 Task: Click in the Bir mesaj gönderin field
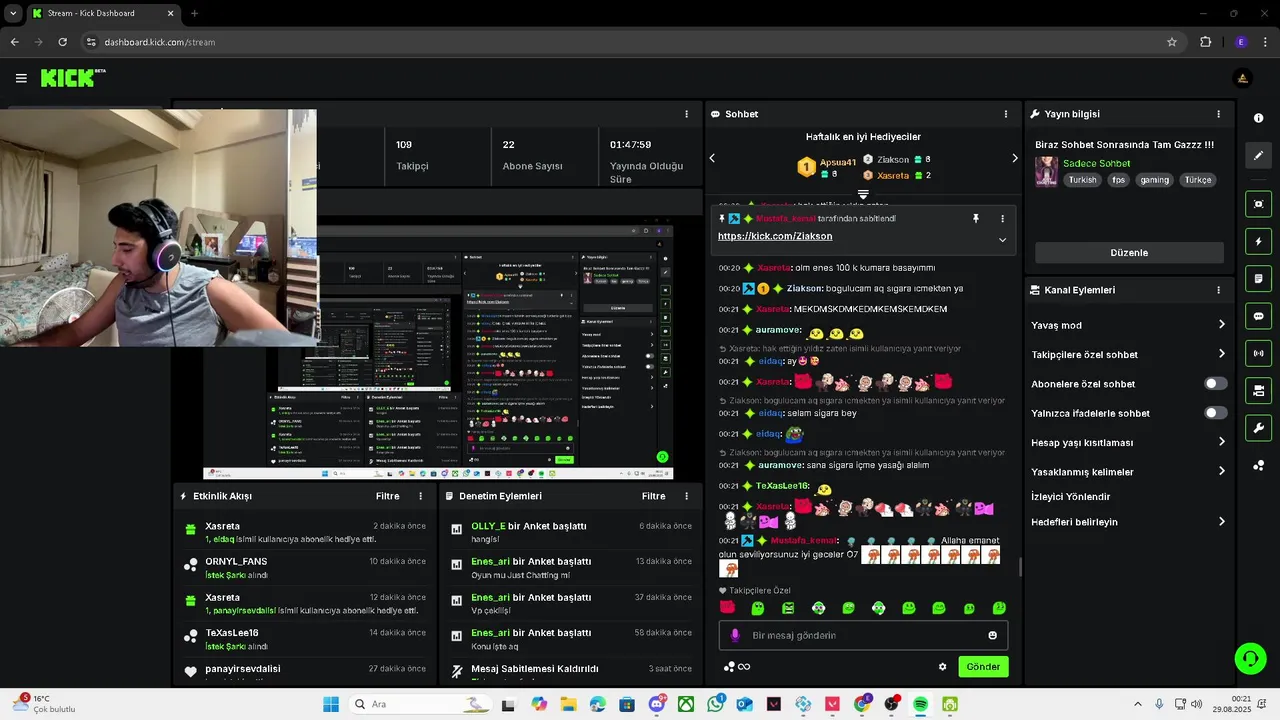(x=863, y=635)
